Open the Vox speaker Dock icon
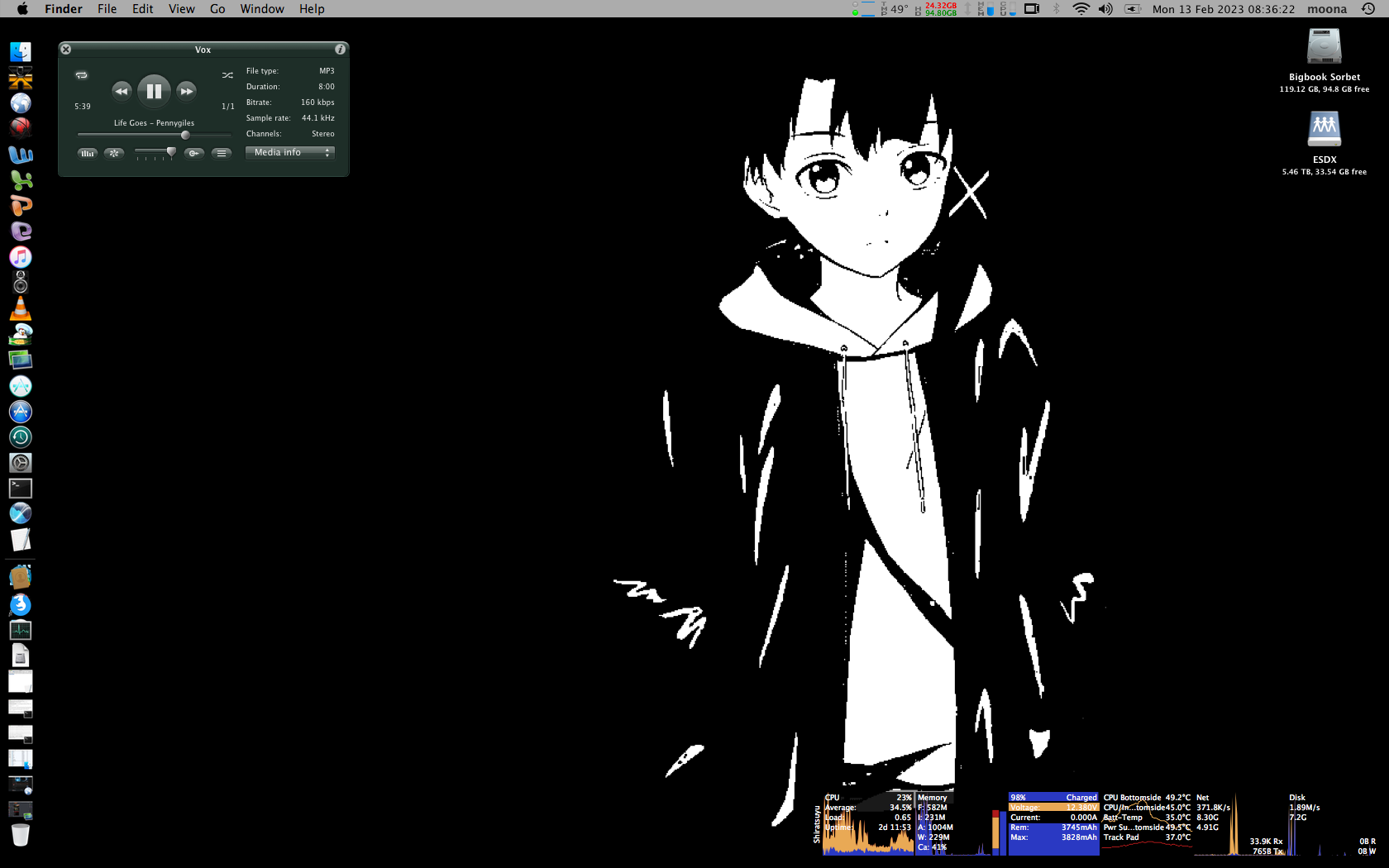The height and width of the screenshot is (868, 1389). pos(21,283)
